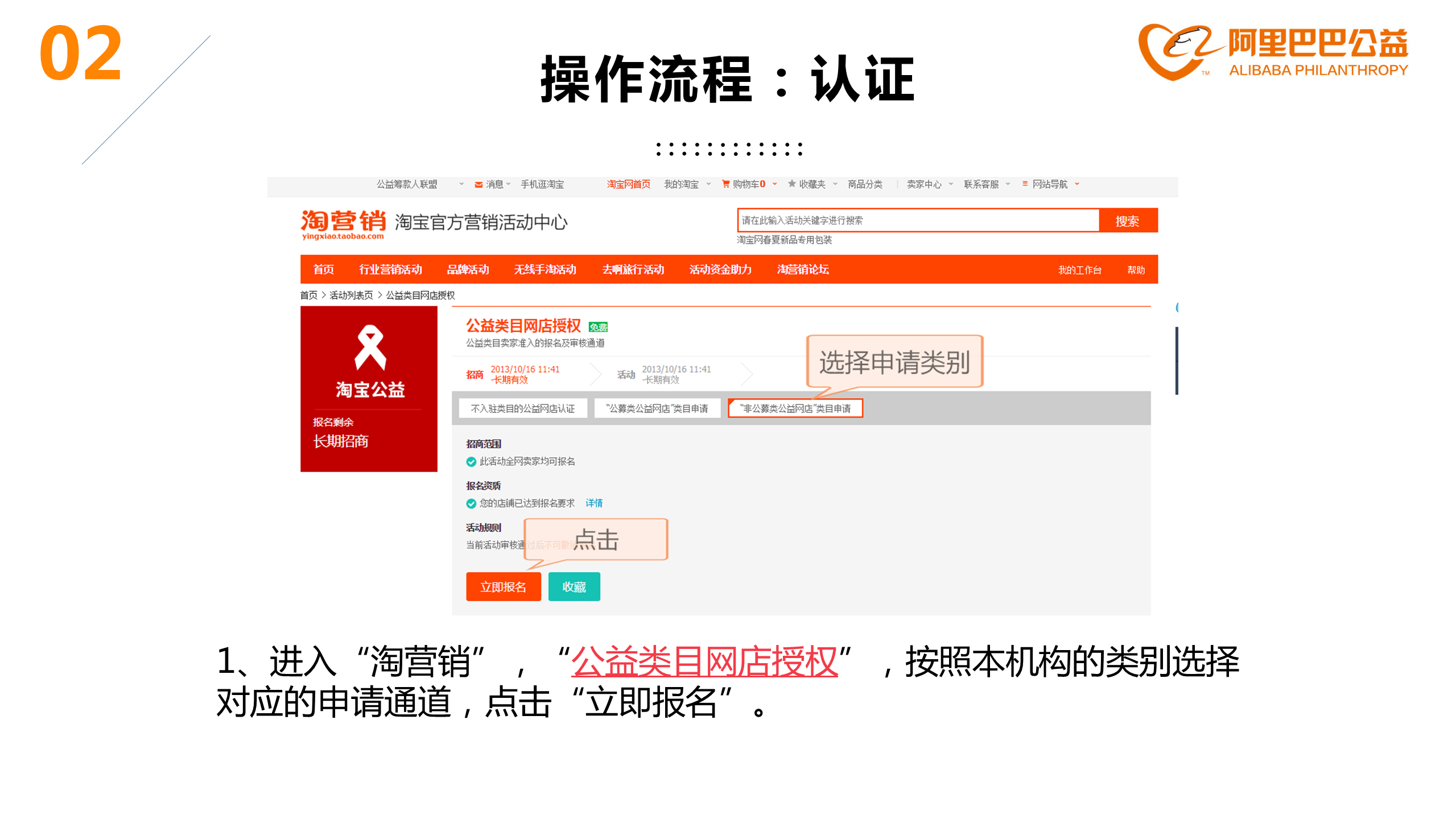Expand the 联系客服 dropdown arrow

pyautogui.click(x=1008, y=184)
